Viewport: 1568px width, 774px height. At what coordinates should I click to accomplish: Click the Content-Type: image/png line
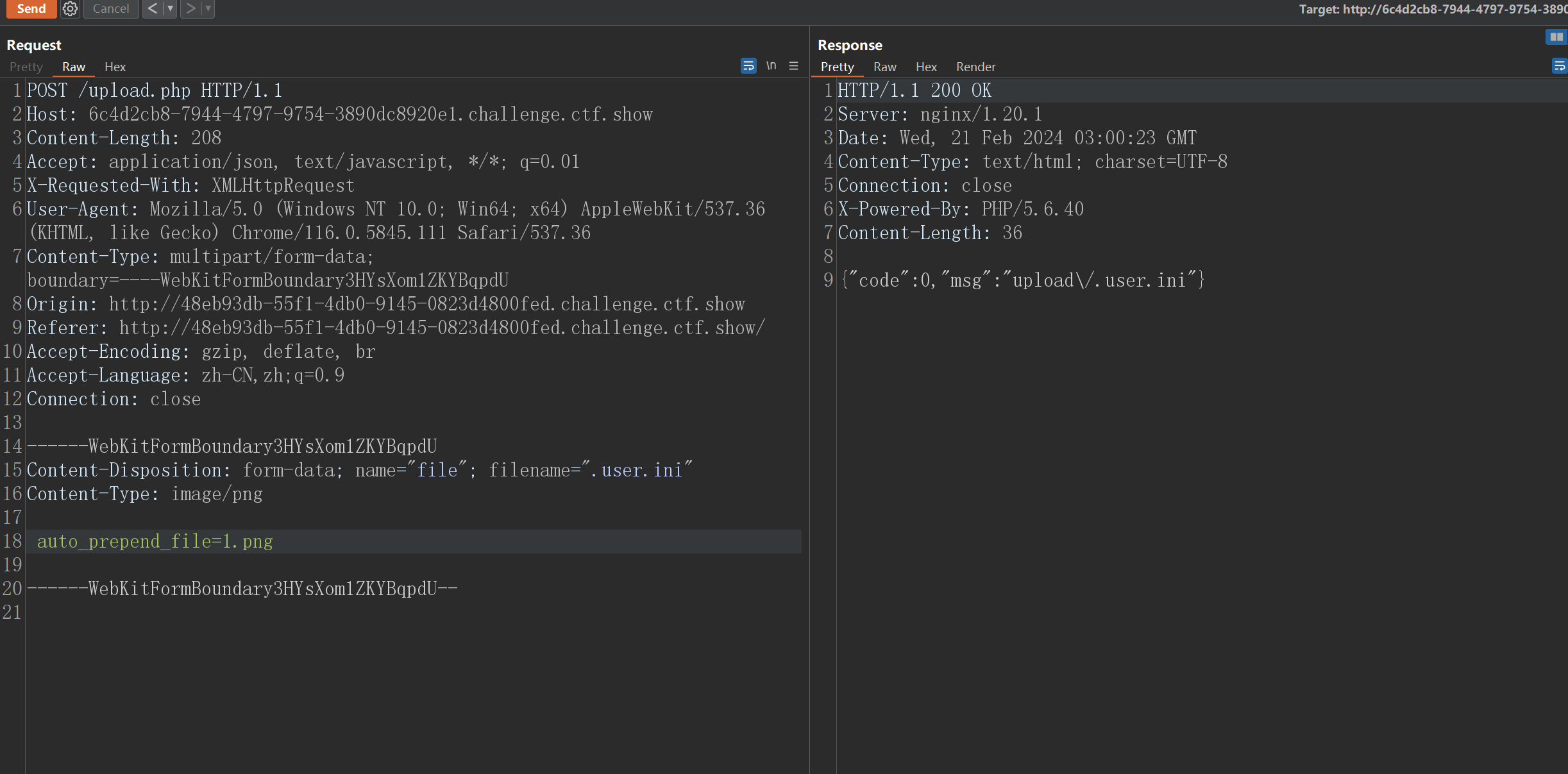tap(145, 494)
